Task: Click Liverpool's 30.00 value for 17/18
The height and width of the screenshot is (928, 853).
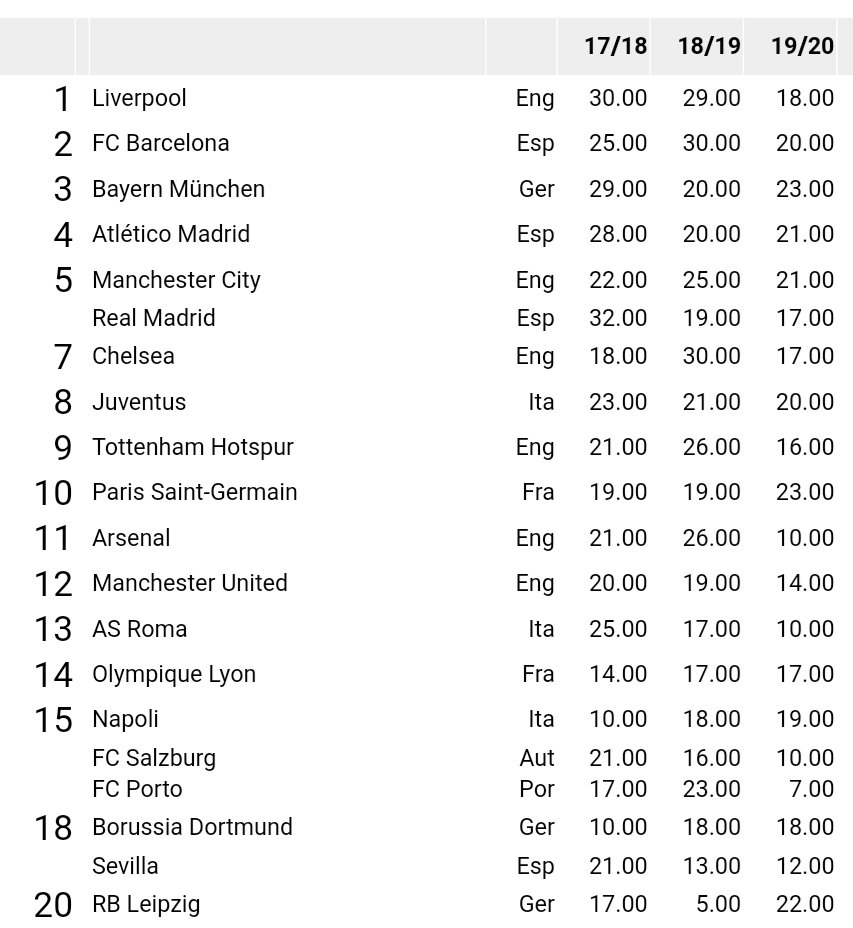Action: point(617,98)
